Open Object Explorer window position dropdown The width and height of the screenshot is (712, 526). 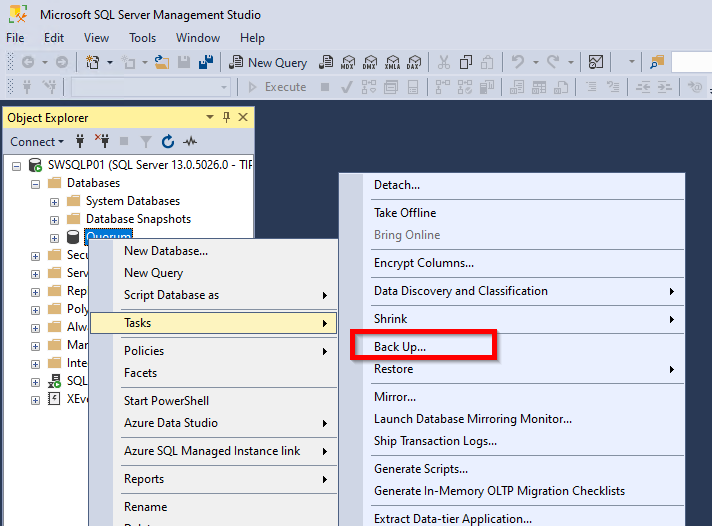tap(210, 117)
